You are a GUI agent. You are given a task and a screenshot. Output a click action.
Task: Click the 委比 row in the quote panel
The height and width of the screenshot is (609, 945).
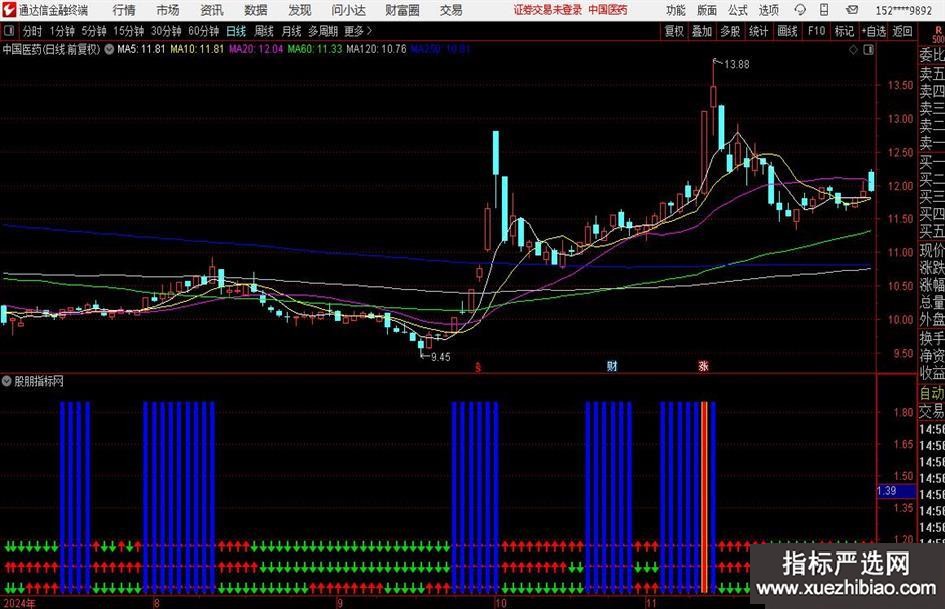[932, 55]
